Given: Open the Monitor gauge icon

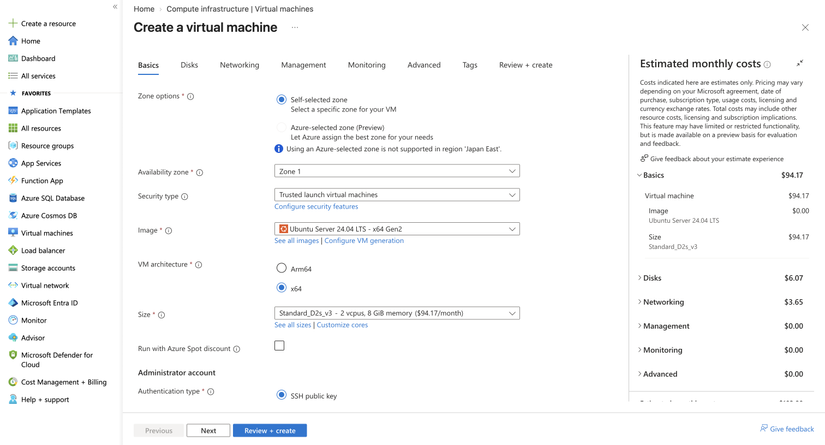Looking at the screenshot, I should pyautogui.click(x=13, y=320).
